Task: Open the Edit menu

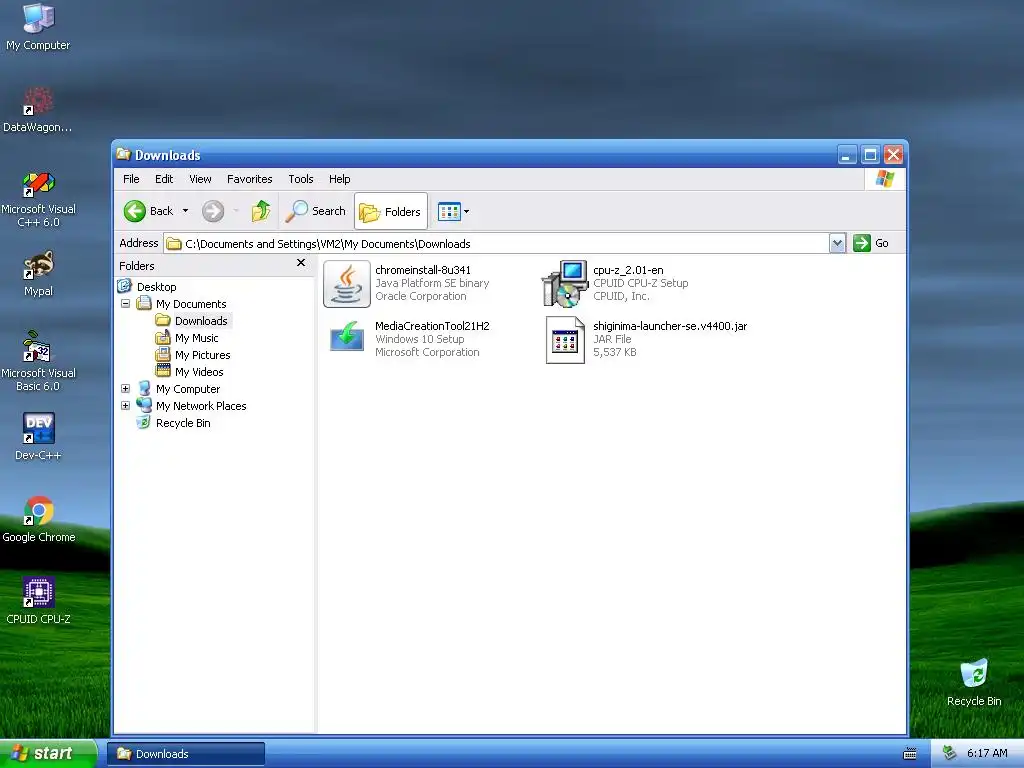Action: point(164,179)
